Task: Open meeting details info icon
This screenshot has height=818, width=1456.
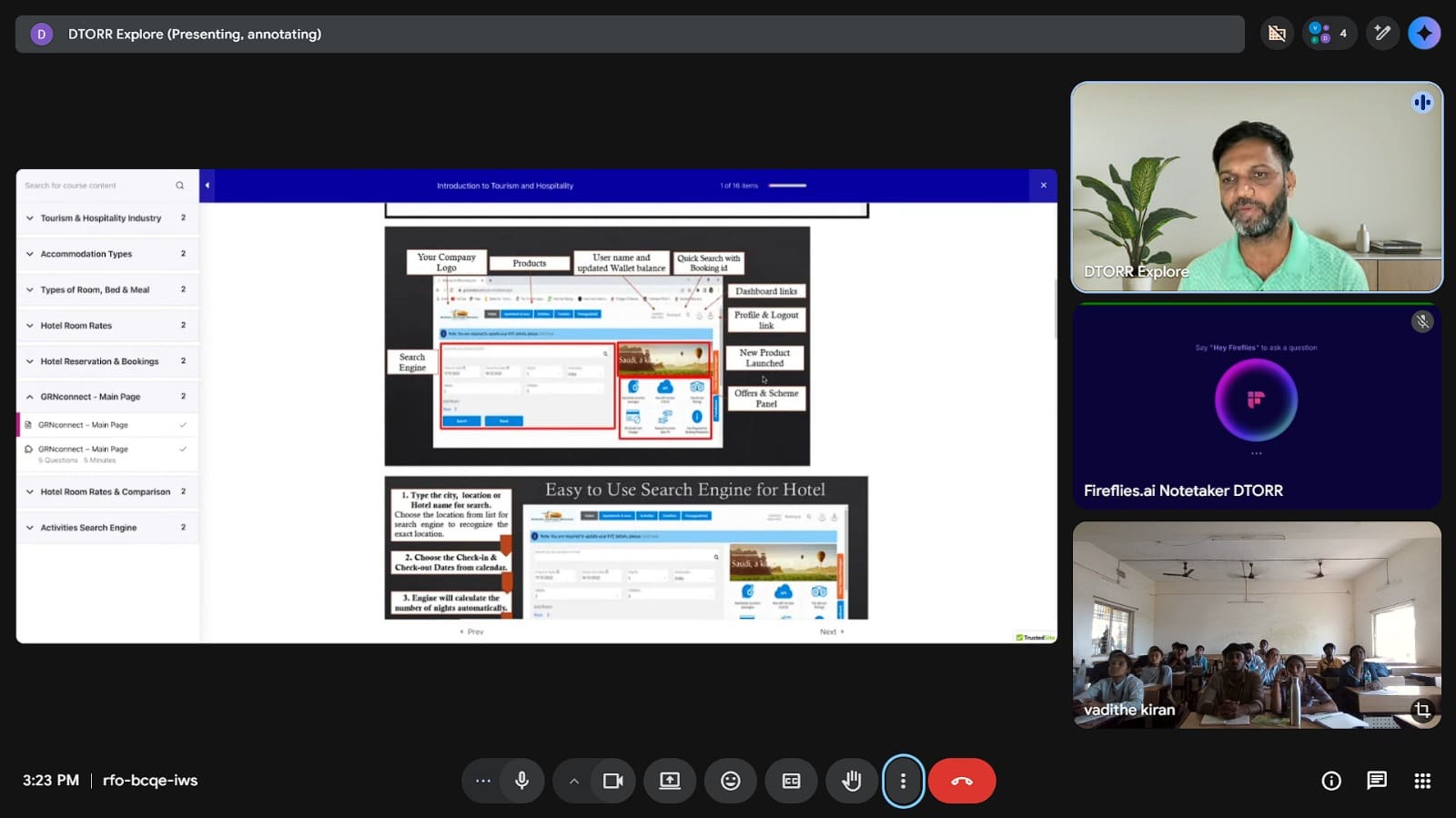Action: coord(1330,781)
